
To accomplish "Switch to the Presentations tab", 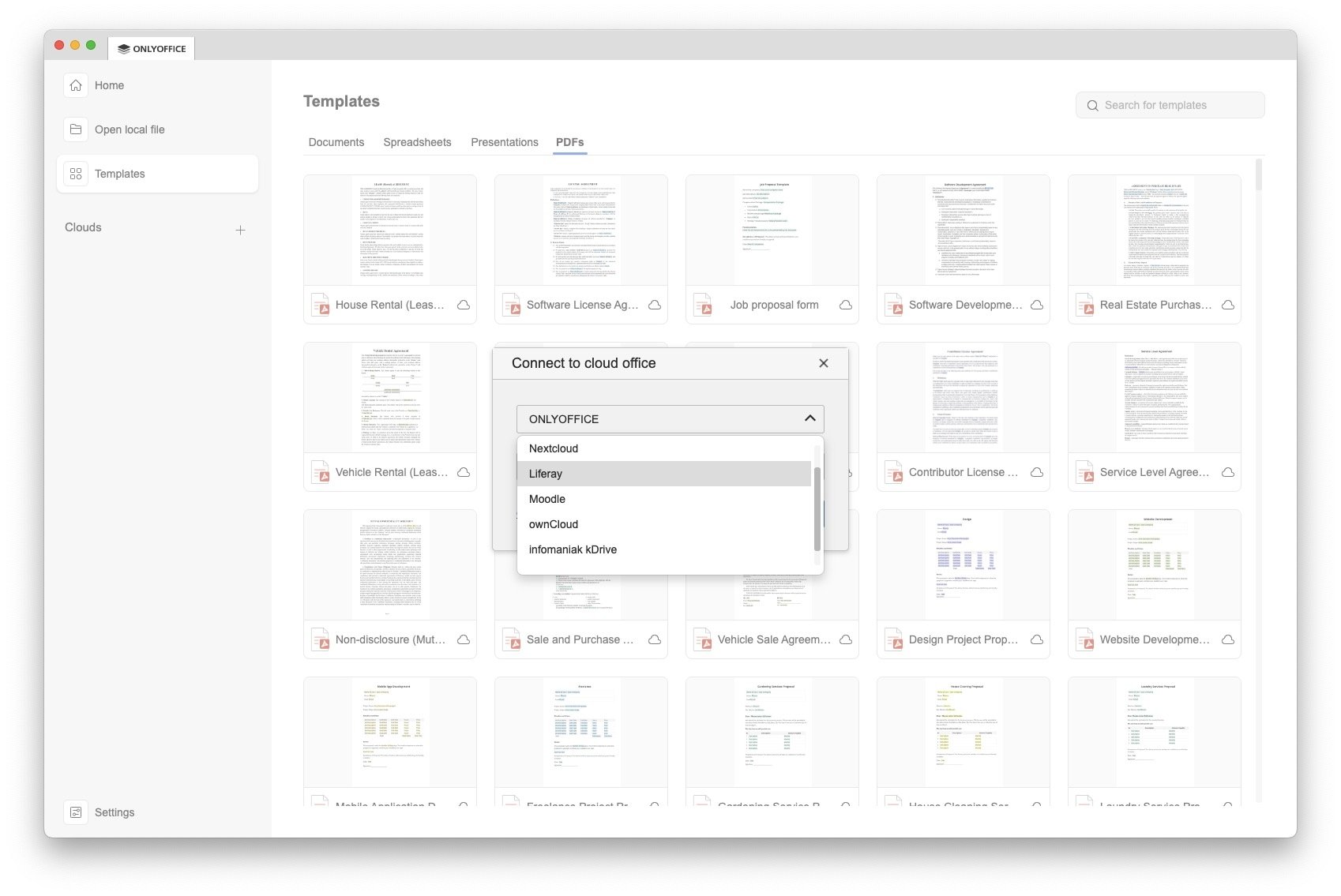I will click(504, 142).
